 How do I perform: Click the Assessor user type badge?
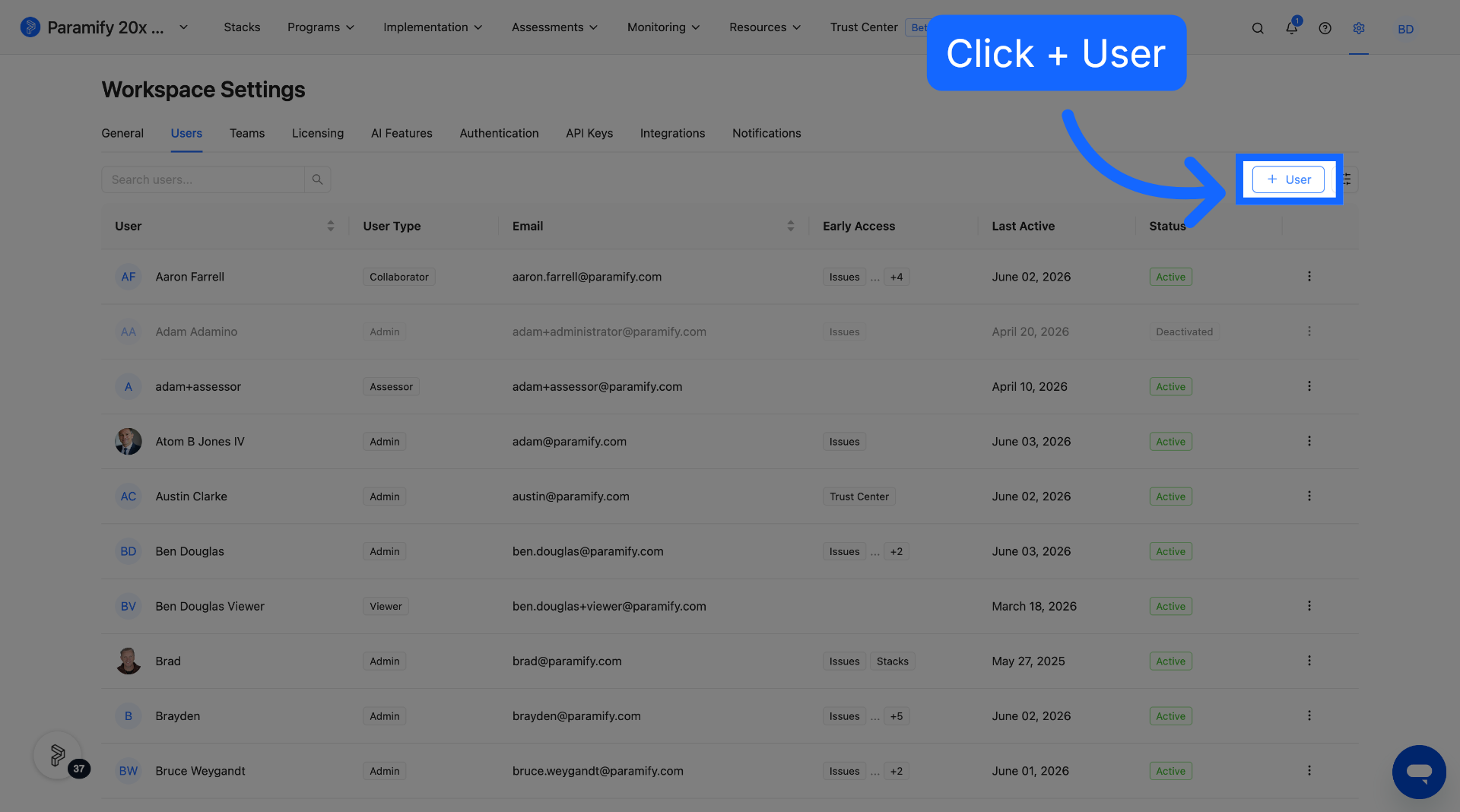point(391,387)
